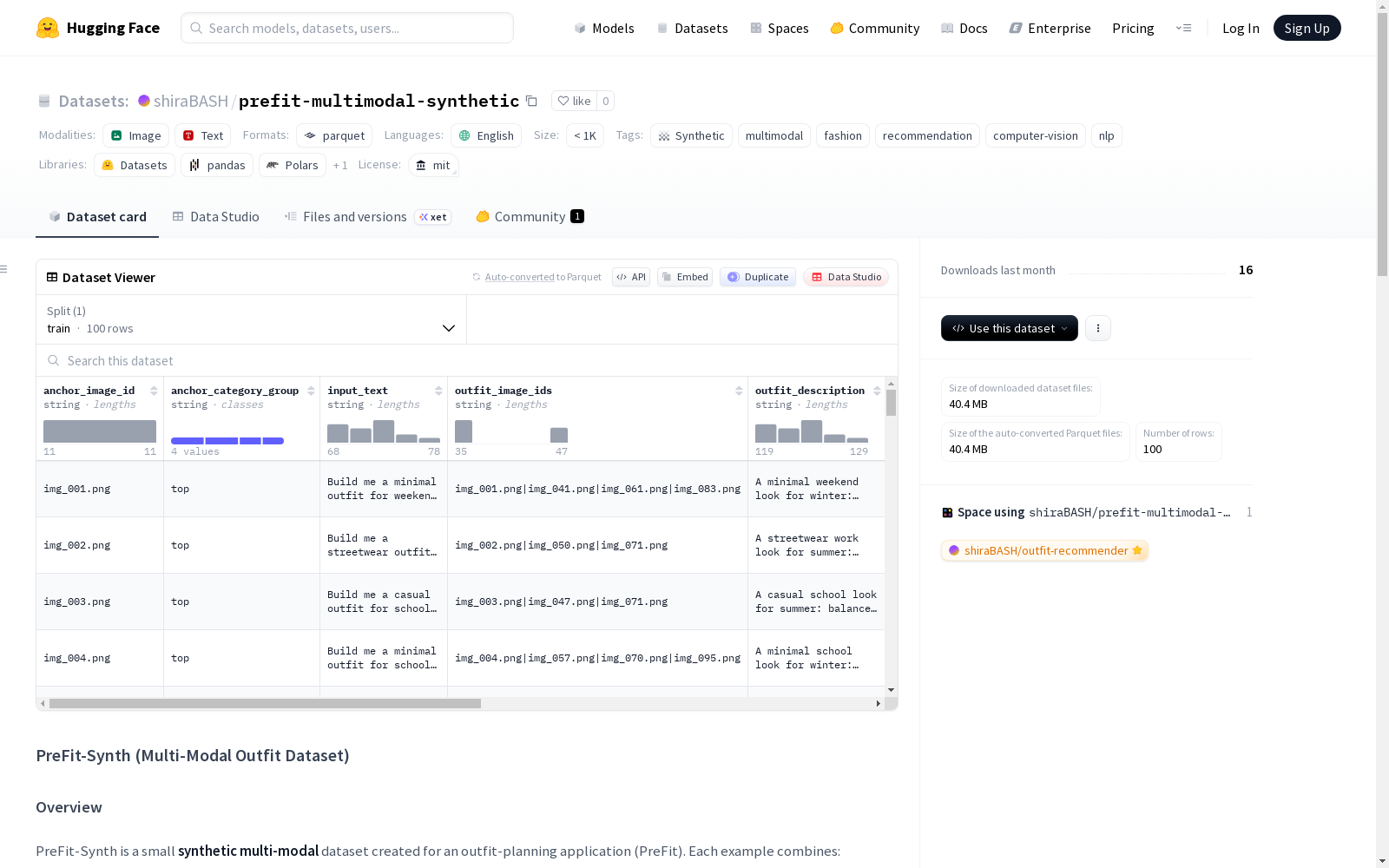Click the Synthetic tag

[x=691, y=135]
